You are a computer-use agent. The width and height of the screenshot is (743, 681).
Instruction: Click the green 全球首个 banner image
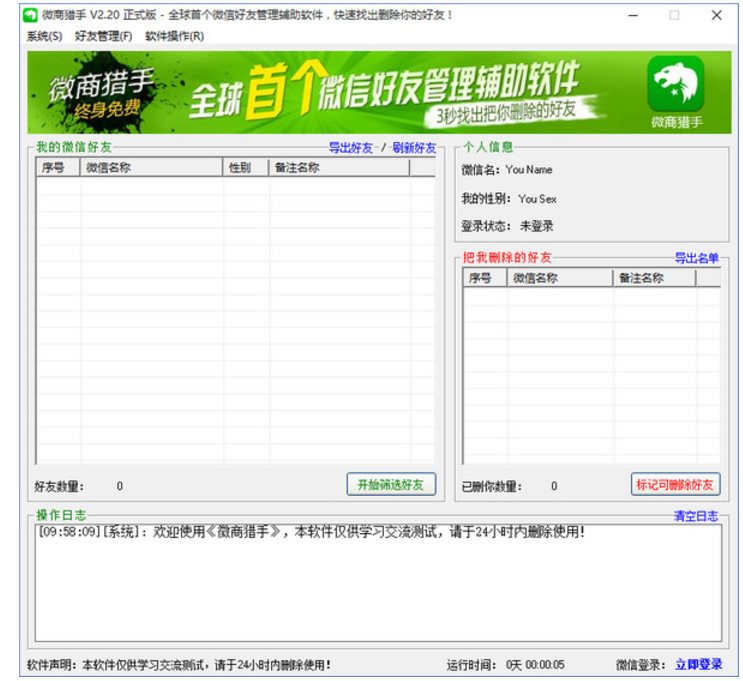[x=379, y=92]
